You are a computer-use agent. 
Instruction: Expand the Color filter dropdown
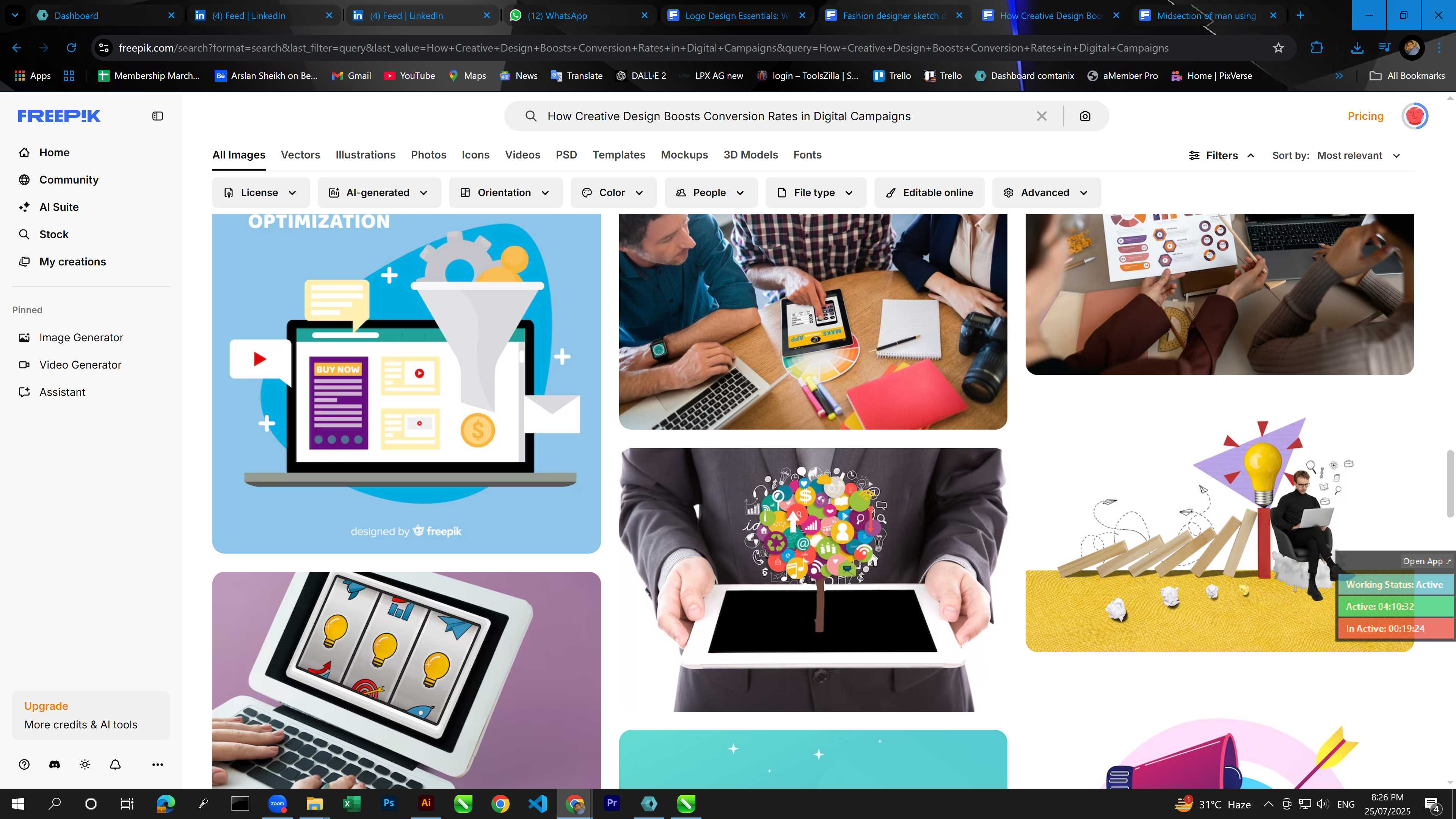coord(613,193)
